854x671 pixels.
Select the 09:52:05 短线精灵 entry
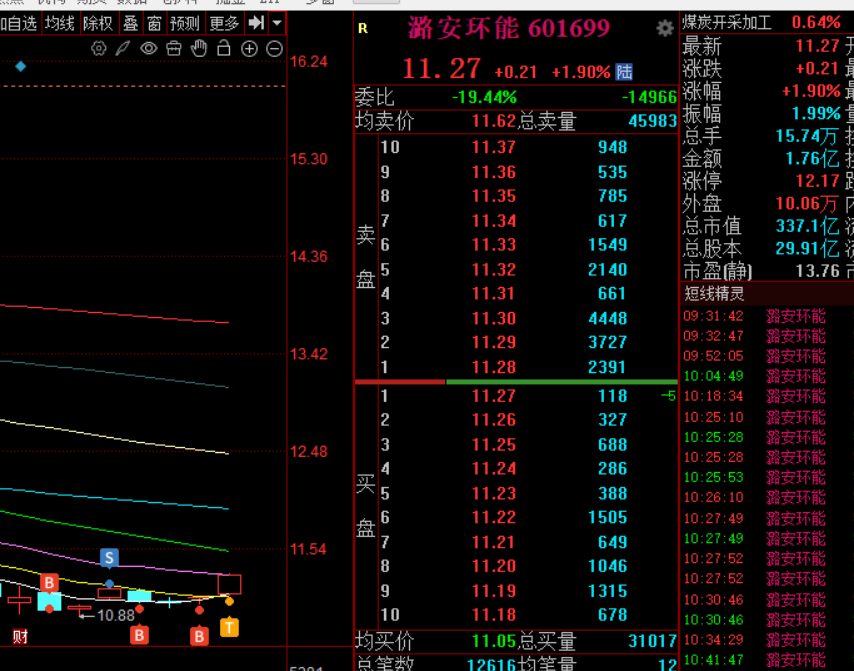(767, 356)
